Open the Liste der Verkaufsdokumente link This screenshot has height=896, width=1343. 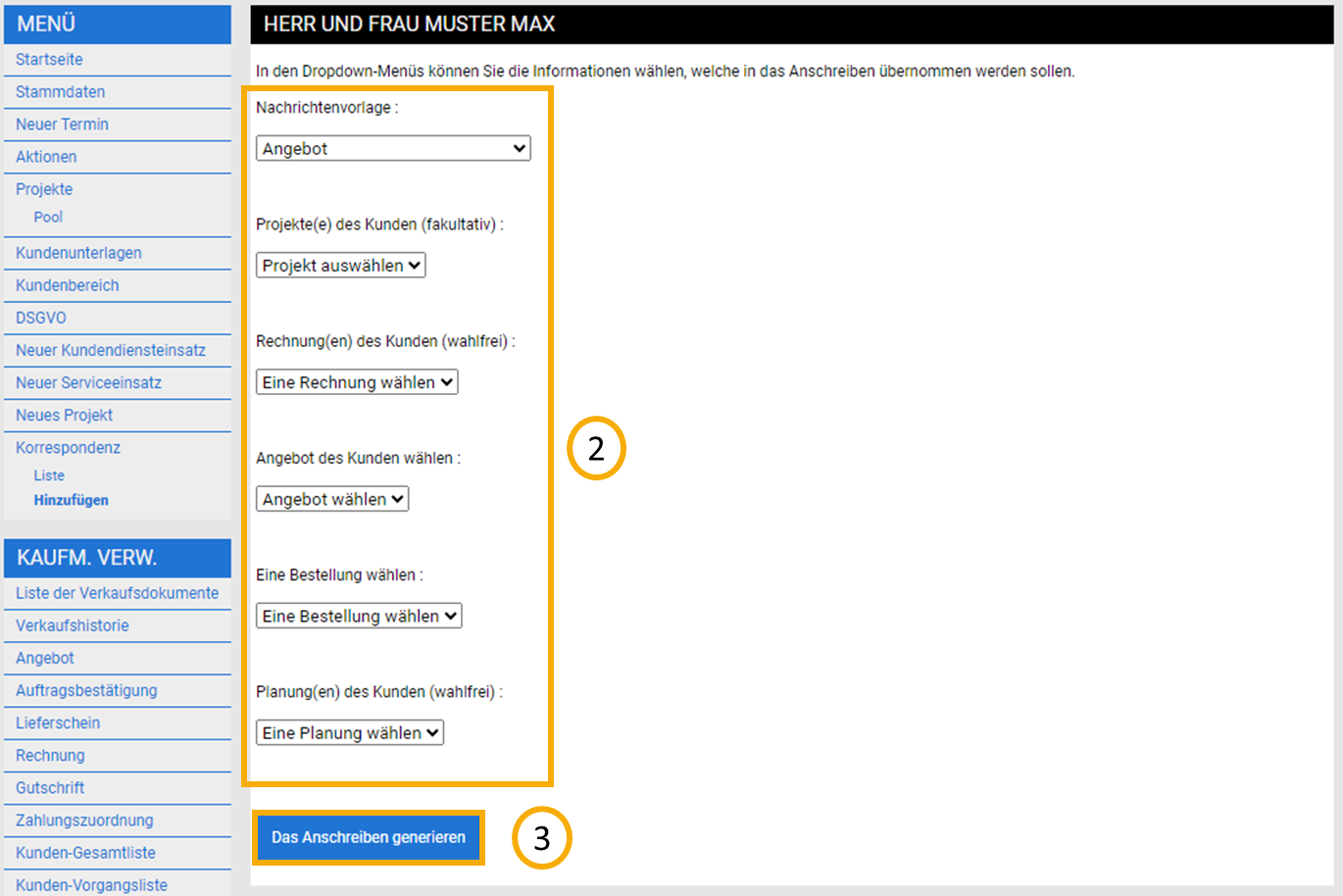(117, 593)
